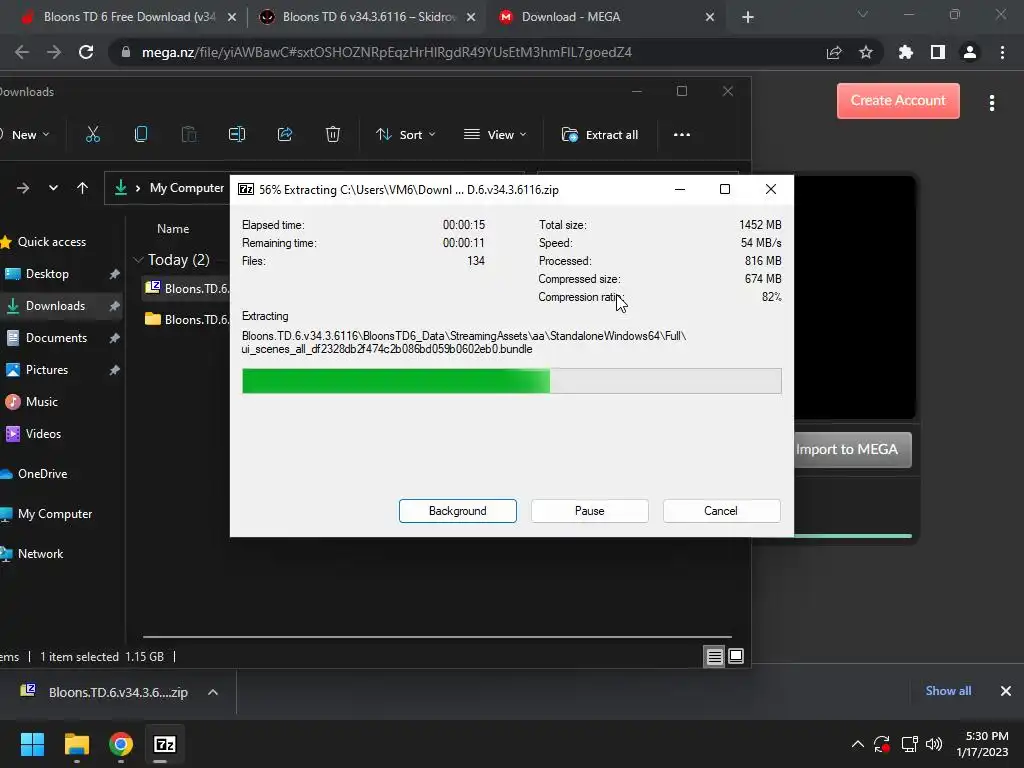This screenshot has height=768, width=1024.
Task: Click Show all downloads link
Action: [948, 691]
